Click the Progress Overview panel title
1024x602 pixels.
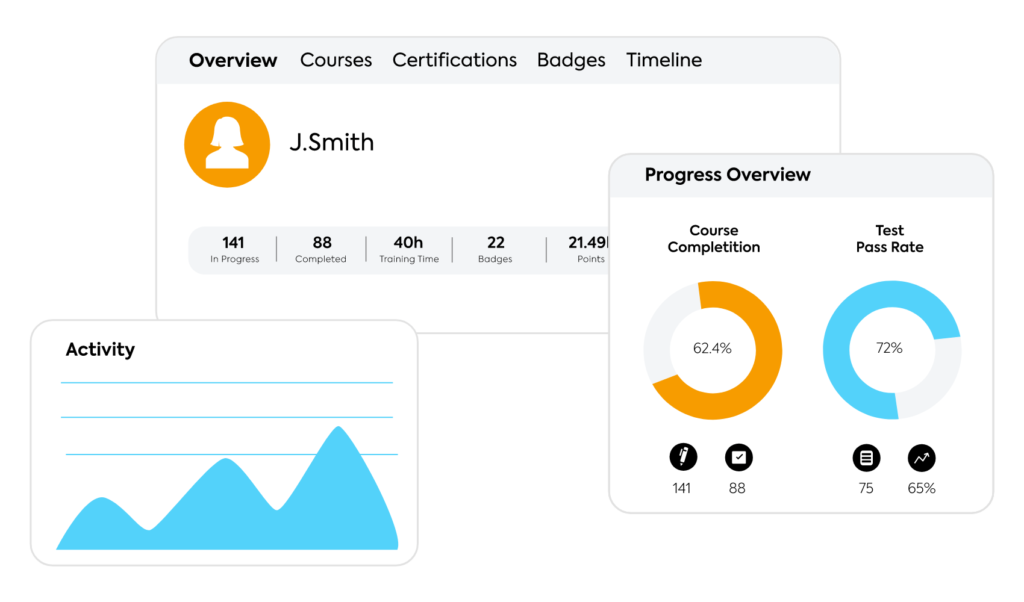pos(728,175)
